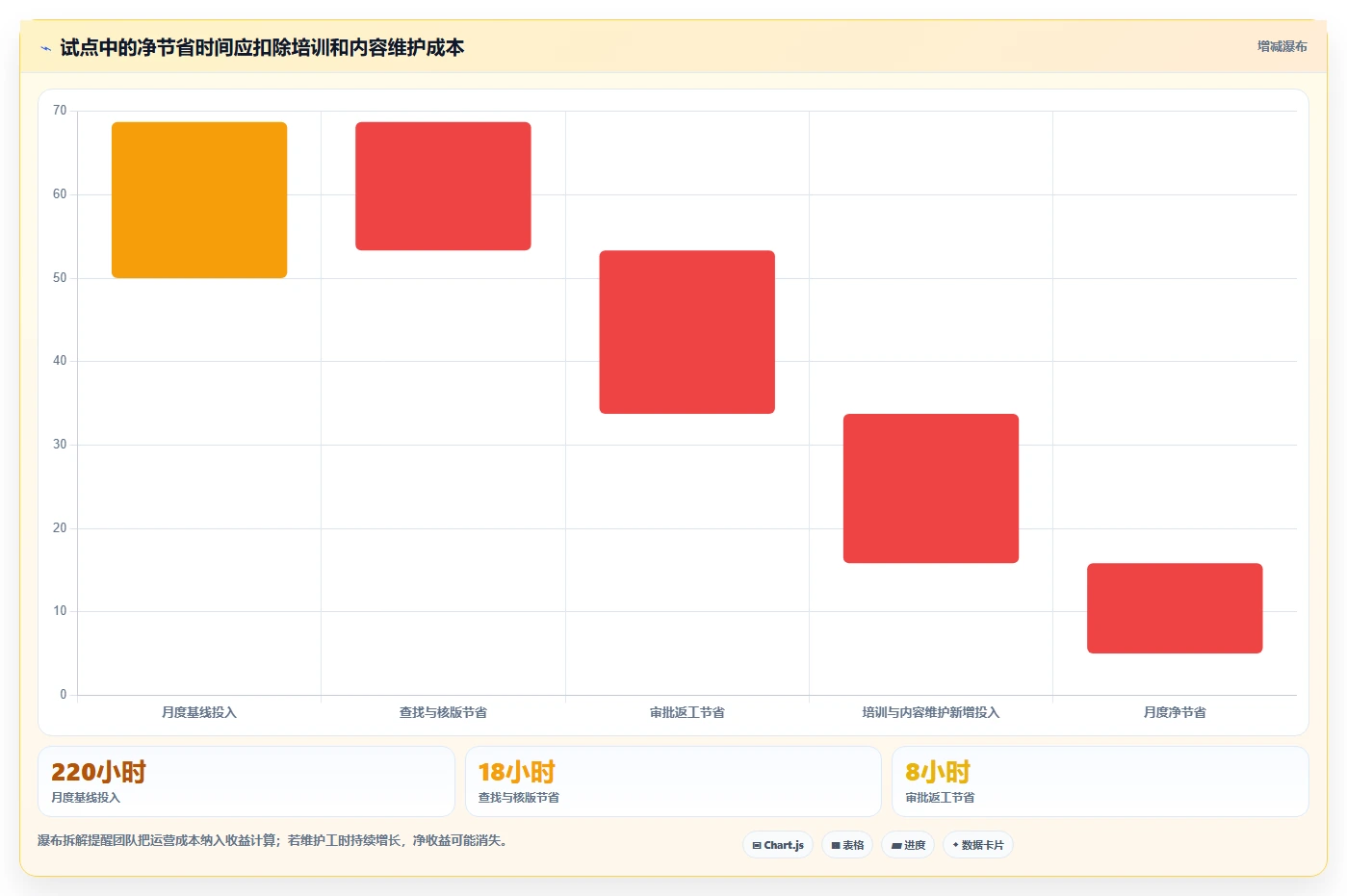The height and width of the screenshot is (896, 1347).
Task: Open the 220小时 data card
Action: click(x=246, y=781)
